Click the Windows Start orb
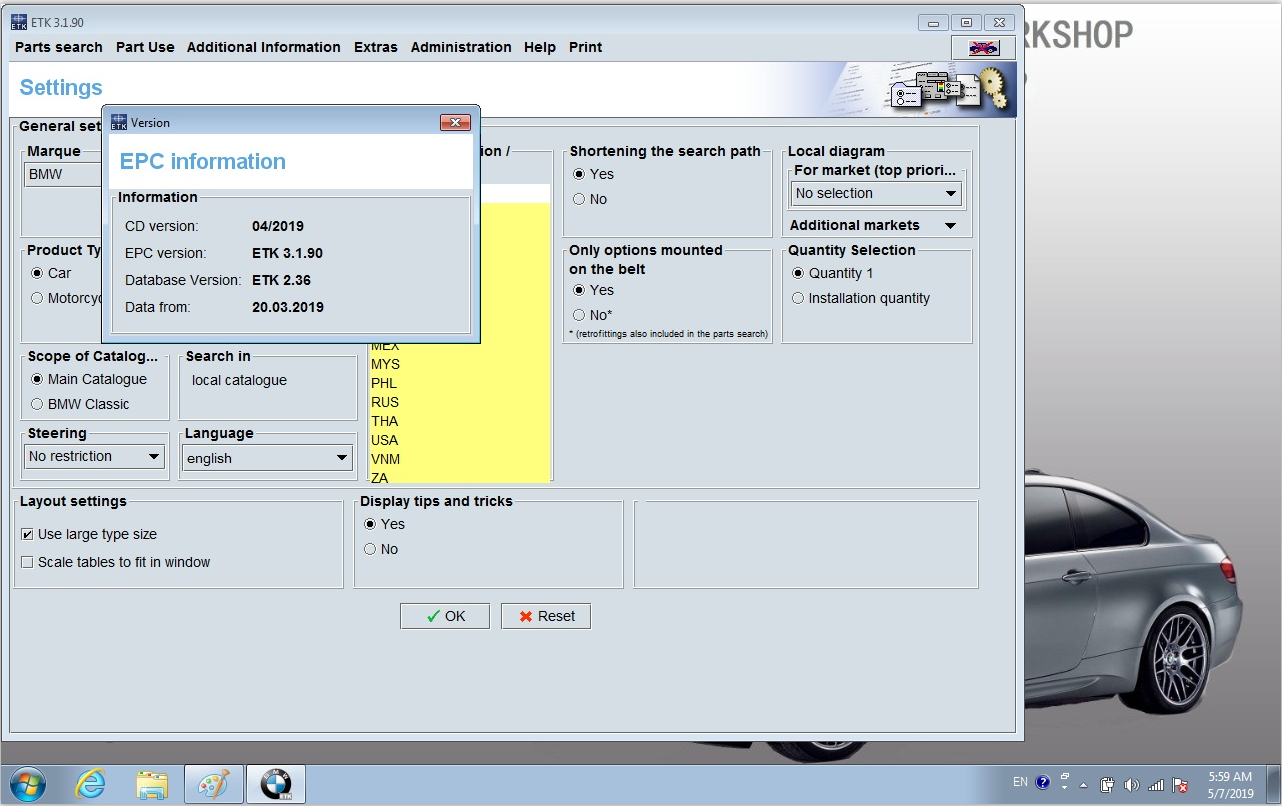This screenshot has height=806, width=1282. click(28, 784)
